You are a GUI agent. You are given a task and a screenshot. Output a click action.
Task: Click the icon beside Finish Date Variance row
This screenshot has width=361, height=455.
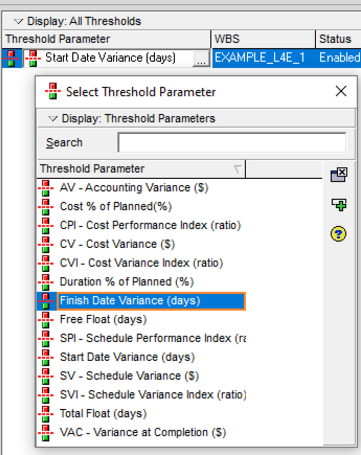(x=46, y=301)
